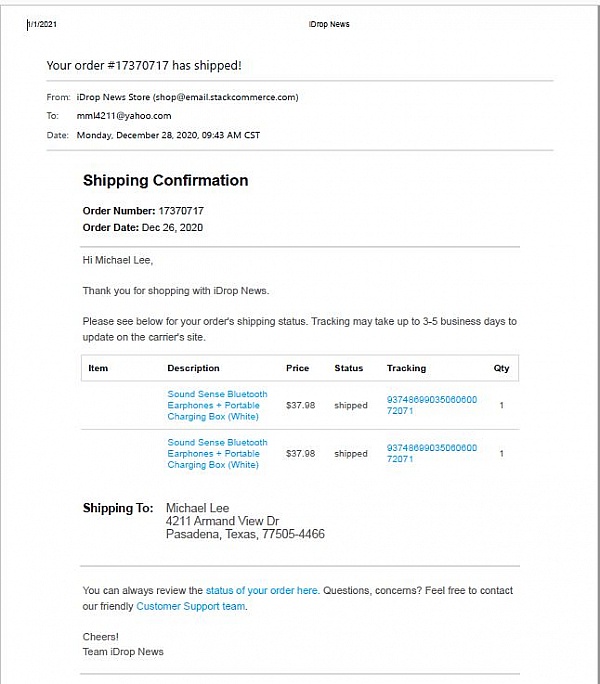The image size is (600, 684).
Task: Click the iDrop News page header title
Action: 329,24
